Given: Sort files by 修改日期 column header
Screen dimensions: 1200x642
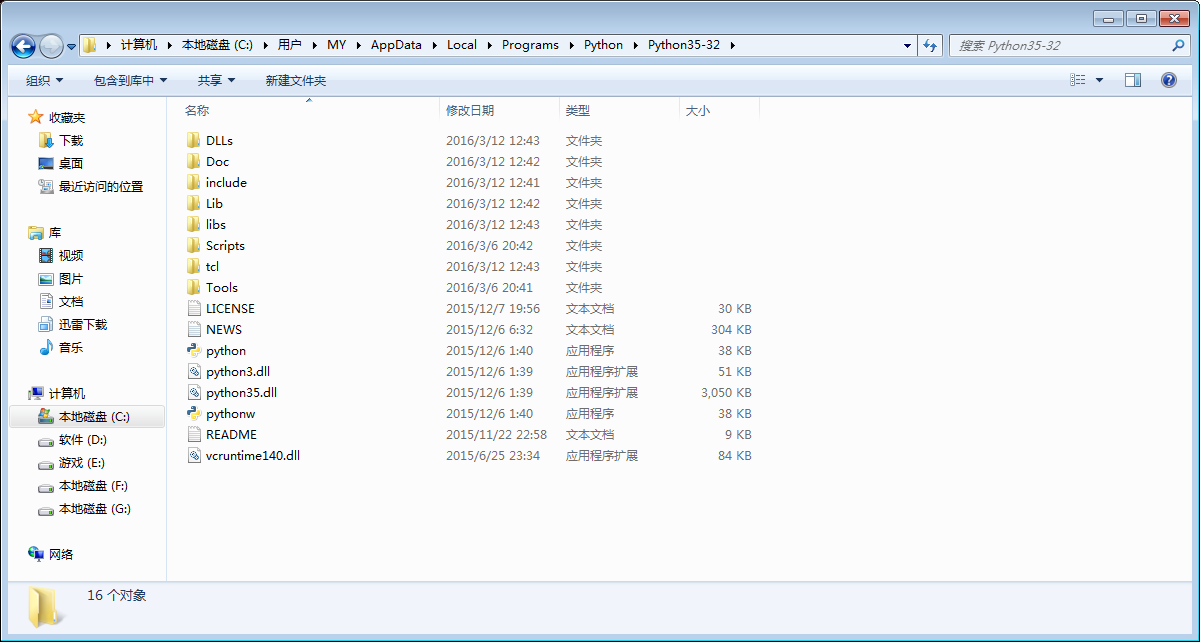Looking at the screenshot, I should (x=470, y=111).
